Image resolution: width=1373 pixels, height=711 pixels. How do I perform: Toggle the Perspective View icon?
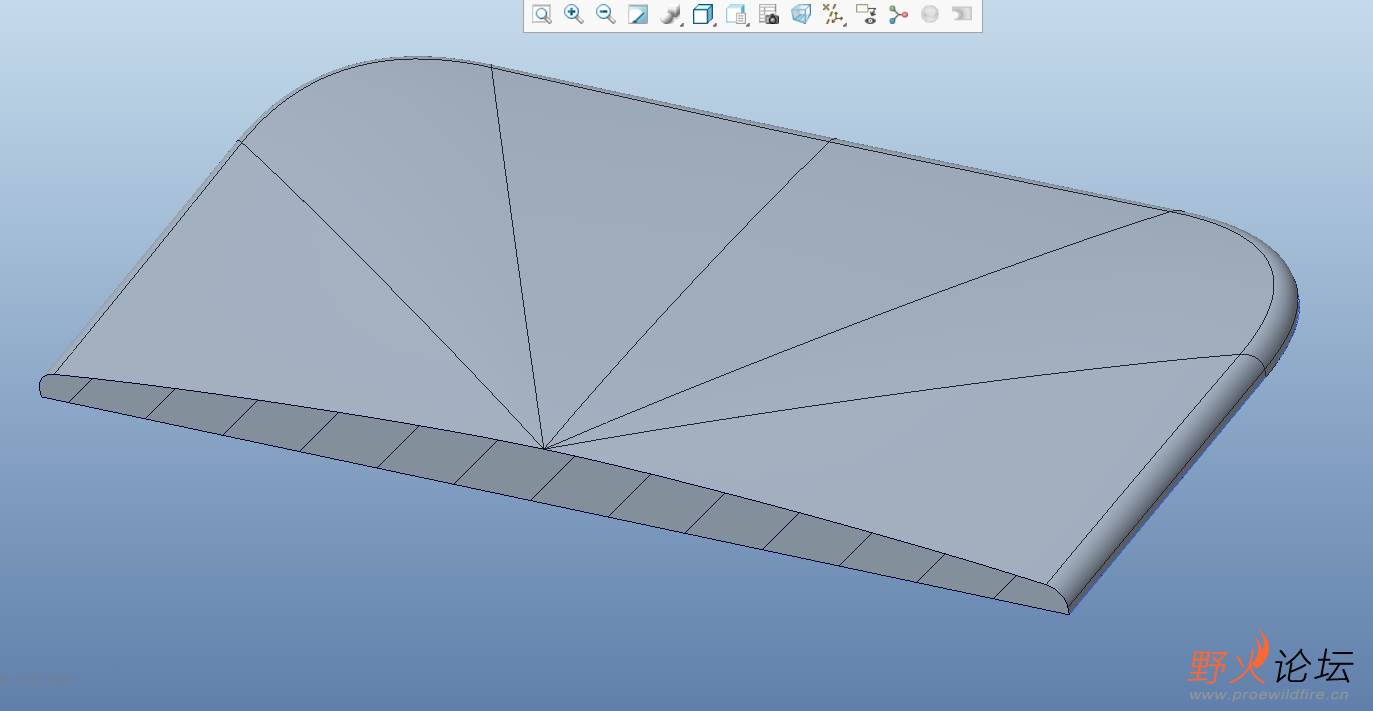point(801,14)
